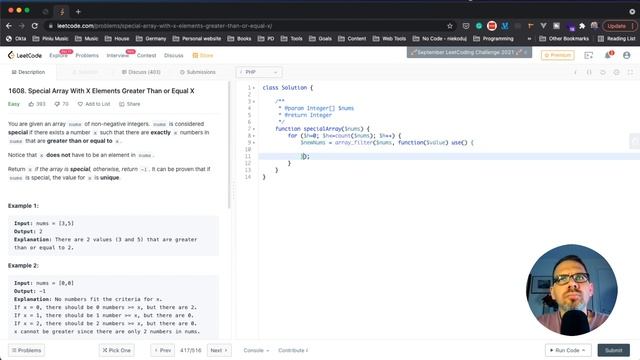
Task: Submit the solution with Submit button
Action: tap(613, 350)
